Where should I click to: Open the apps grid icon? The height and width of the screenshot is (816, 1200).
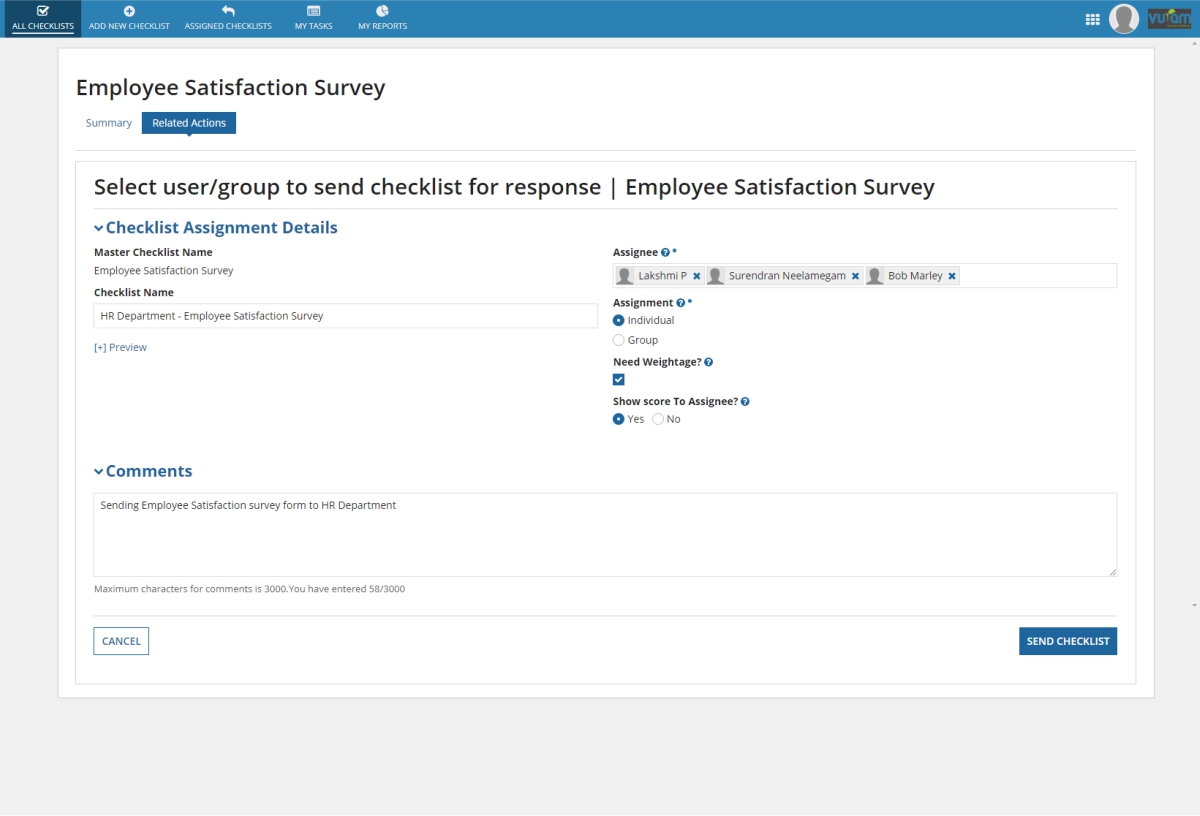[1092, 19]
